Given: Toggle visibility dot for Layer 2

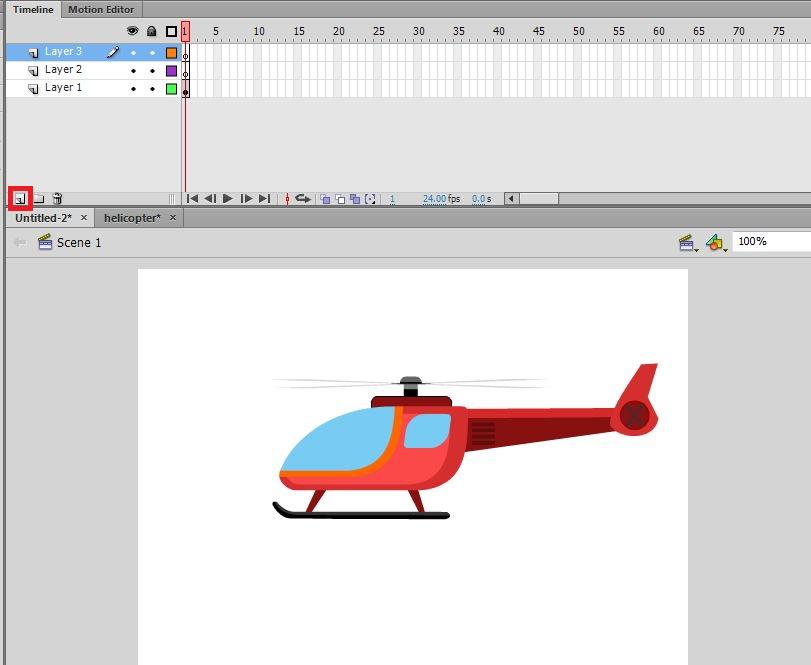Looking at the screenshot, I should pyautogui.click(x=133, y=71).
